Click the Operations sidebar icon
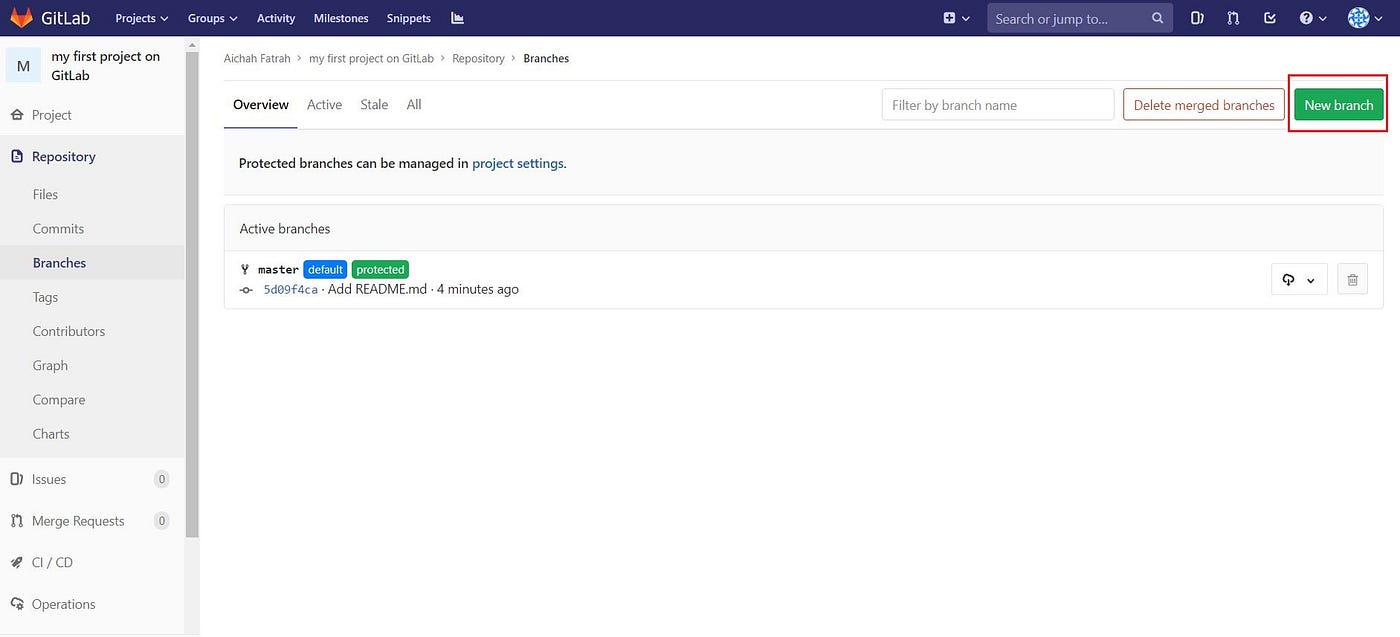The height and width of the screenshot is (637, 1400). [17, 604]
